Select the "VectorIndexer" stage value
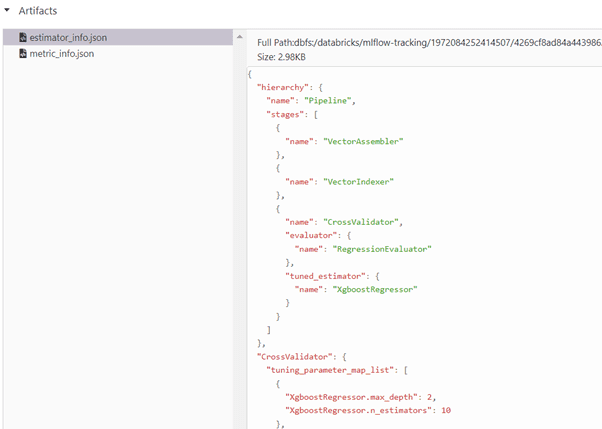The image size is (602, 429). 359,182
